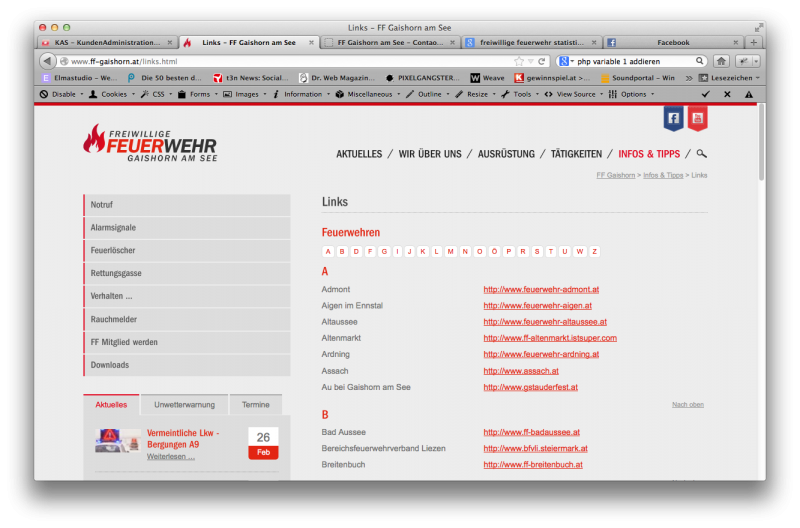This screenshot has width=800, height=528.
Task: Switch to the KAS KundenAdministration tab
Action: tap(107, 42)
